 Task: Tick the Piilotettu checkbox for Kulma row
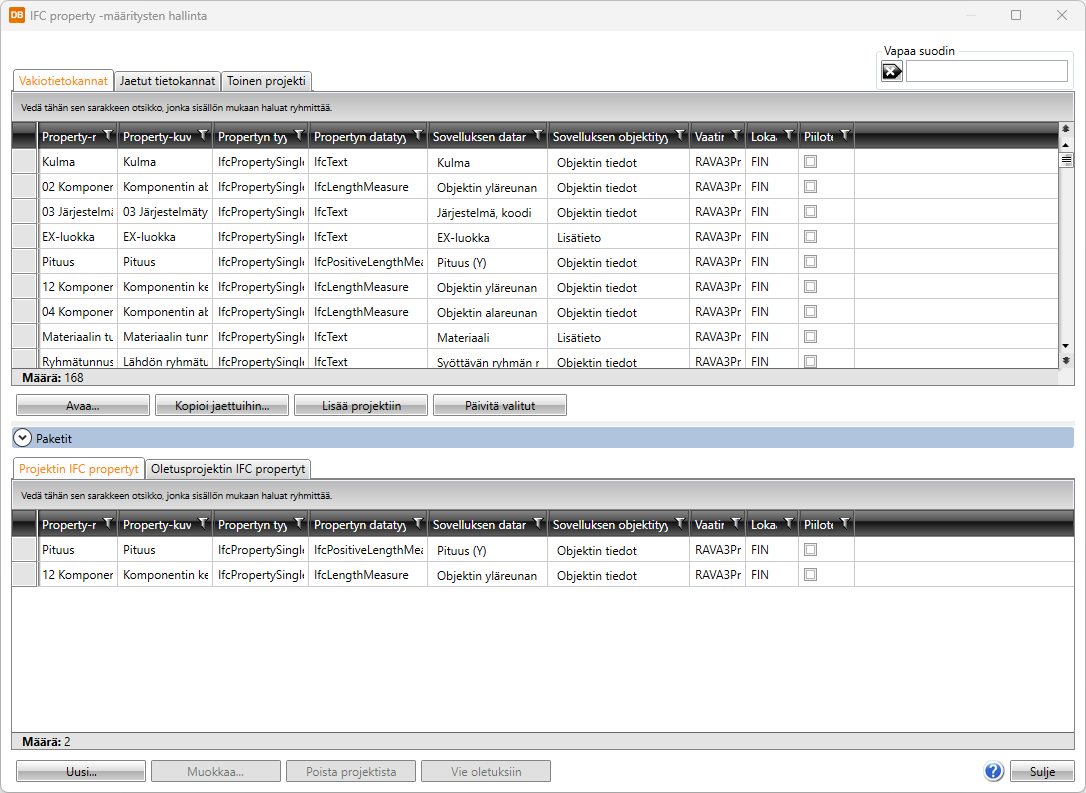point(810,161)
